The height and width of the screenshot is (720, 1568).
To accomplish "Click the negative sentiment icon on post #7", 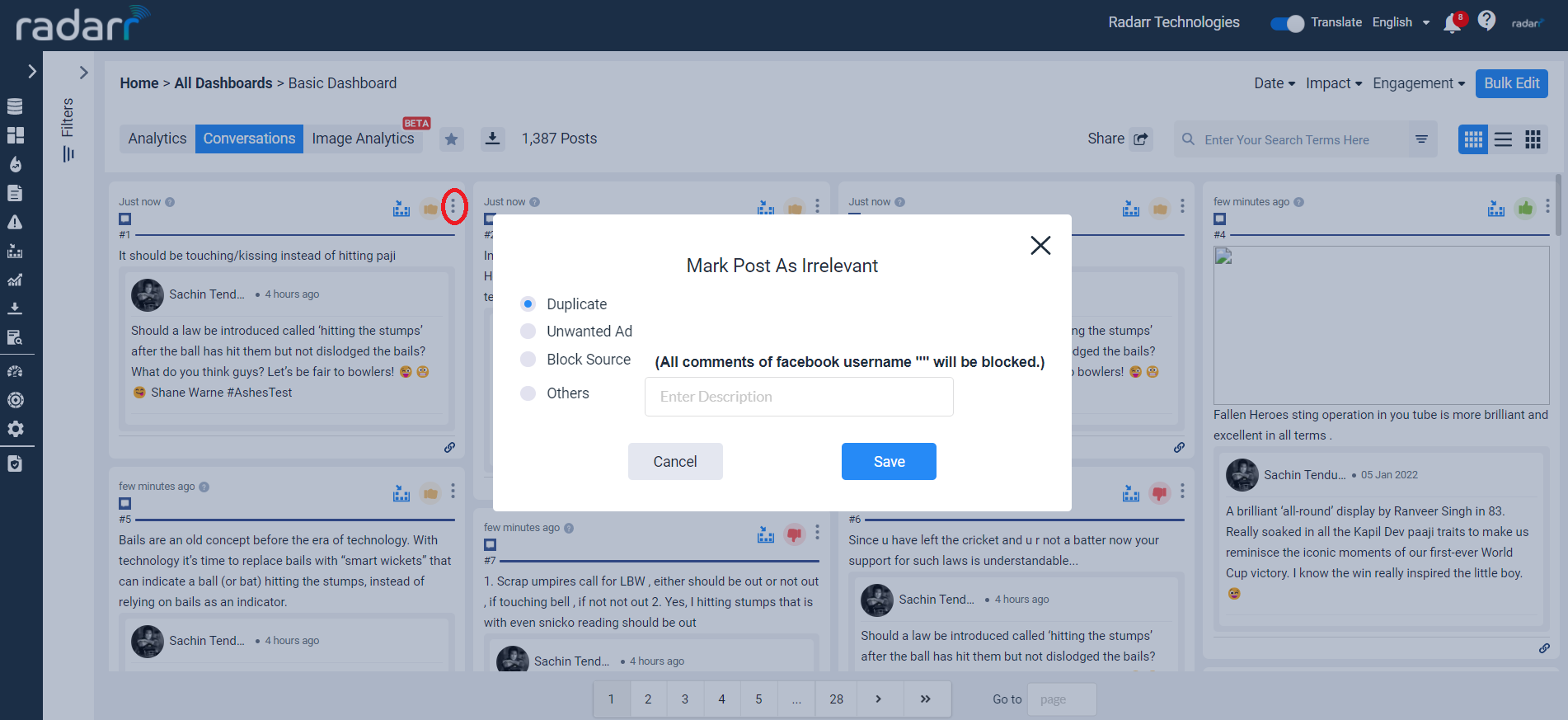I will (794, 534).
